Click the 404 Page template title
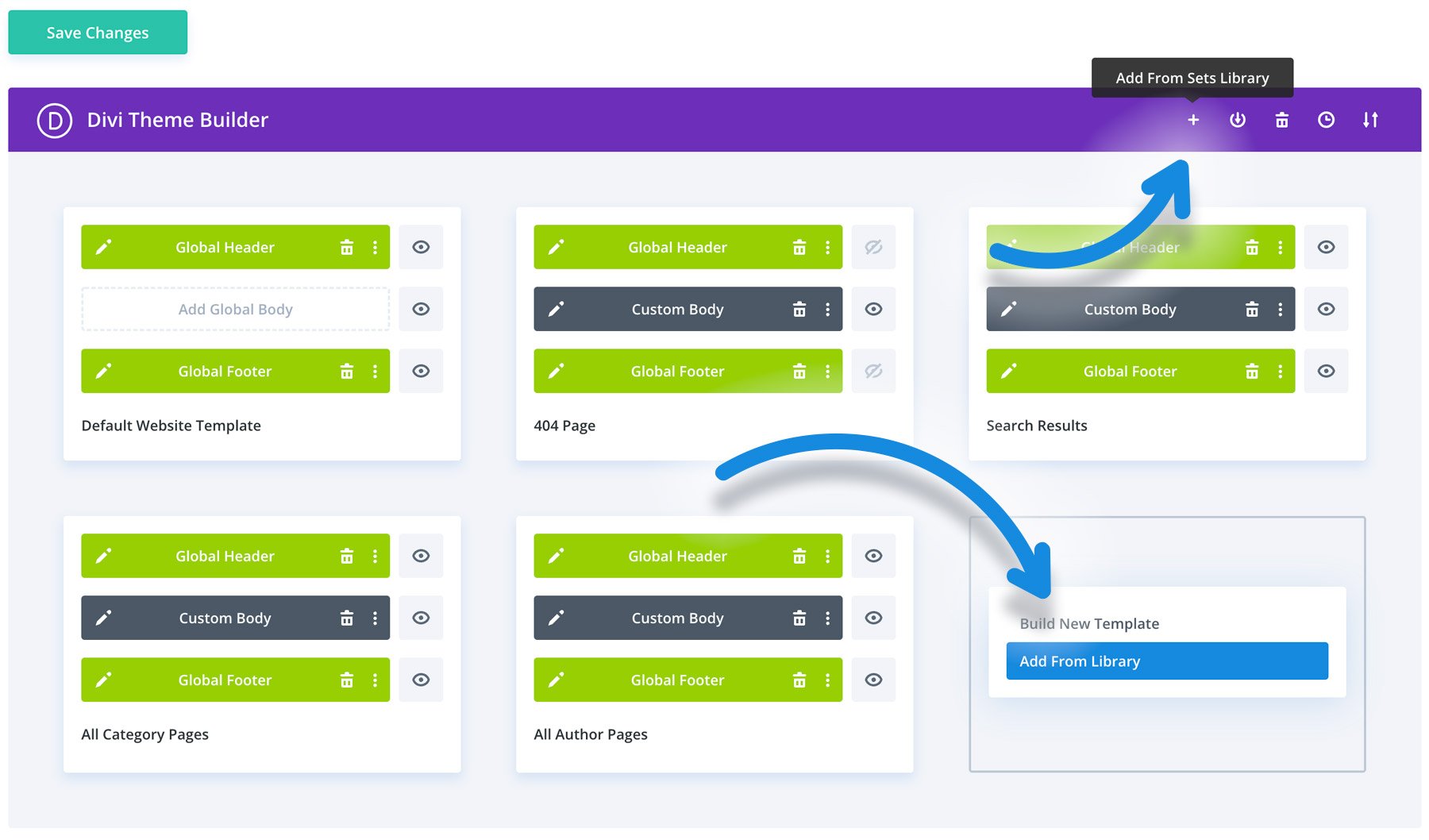1429x840 pixels. pyautogui.click(x=564, y=426)
